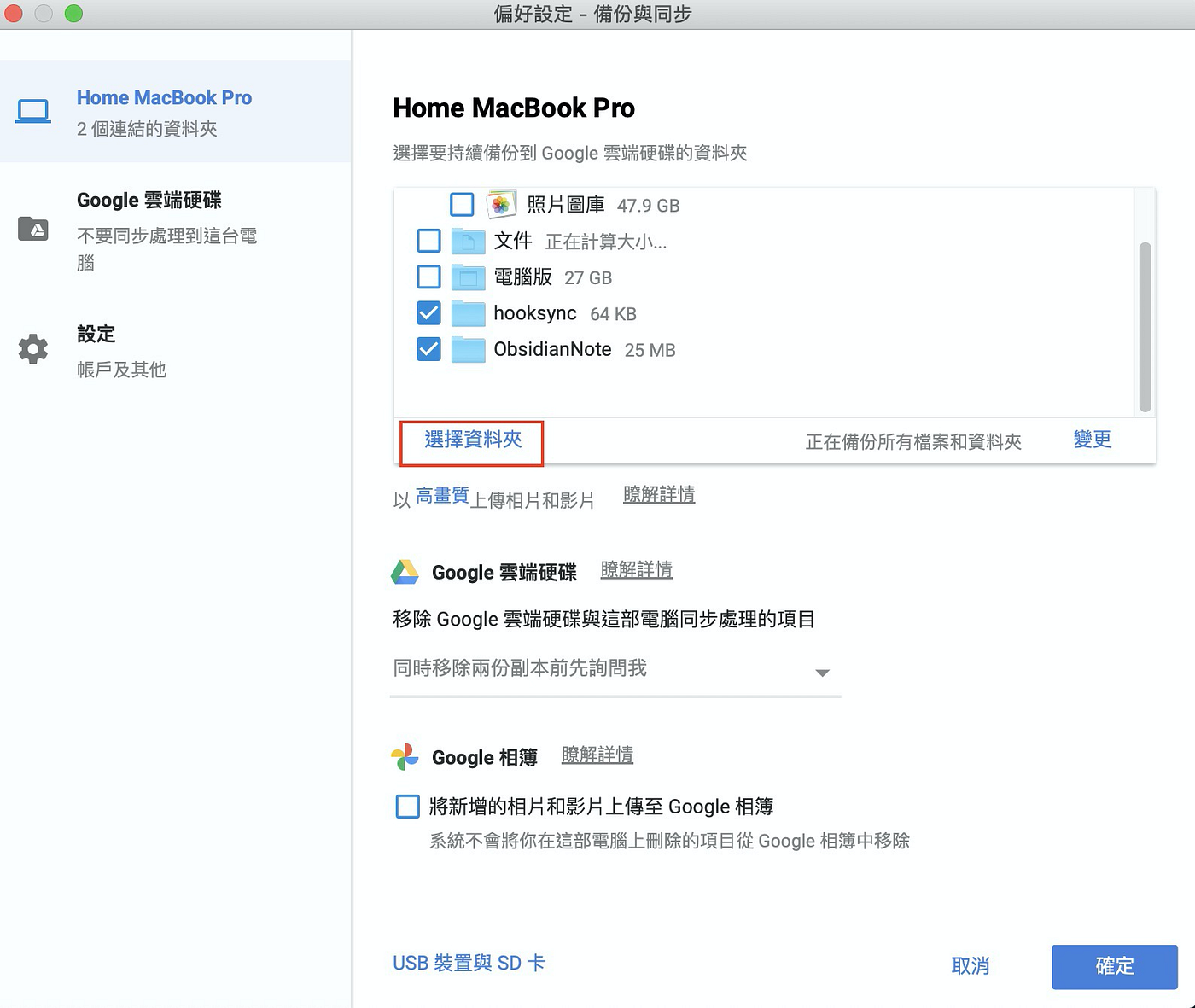Click the green maximize window button
The height and width of the screenshot is (1008, 1195).
tap(74, 14)
